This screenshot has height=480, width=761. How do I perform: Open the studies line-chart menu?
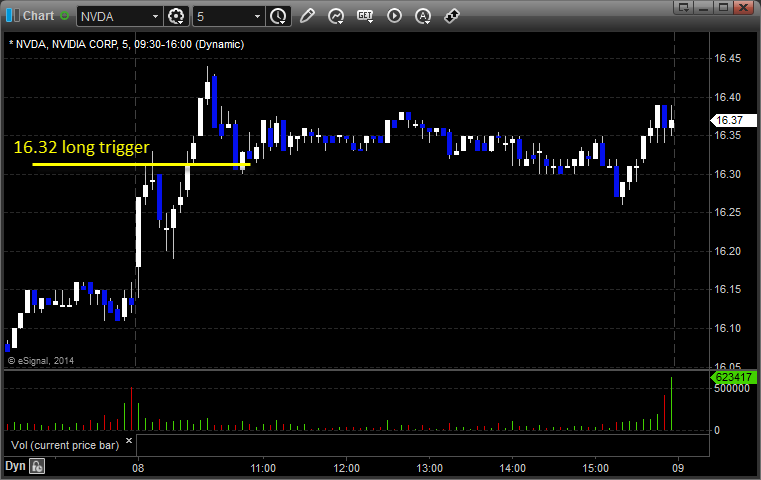point(336,16)
